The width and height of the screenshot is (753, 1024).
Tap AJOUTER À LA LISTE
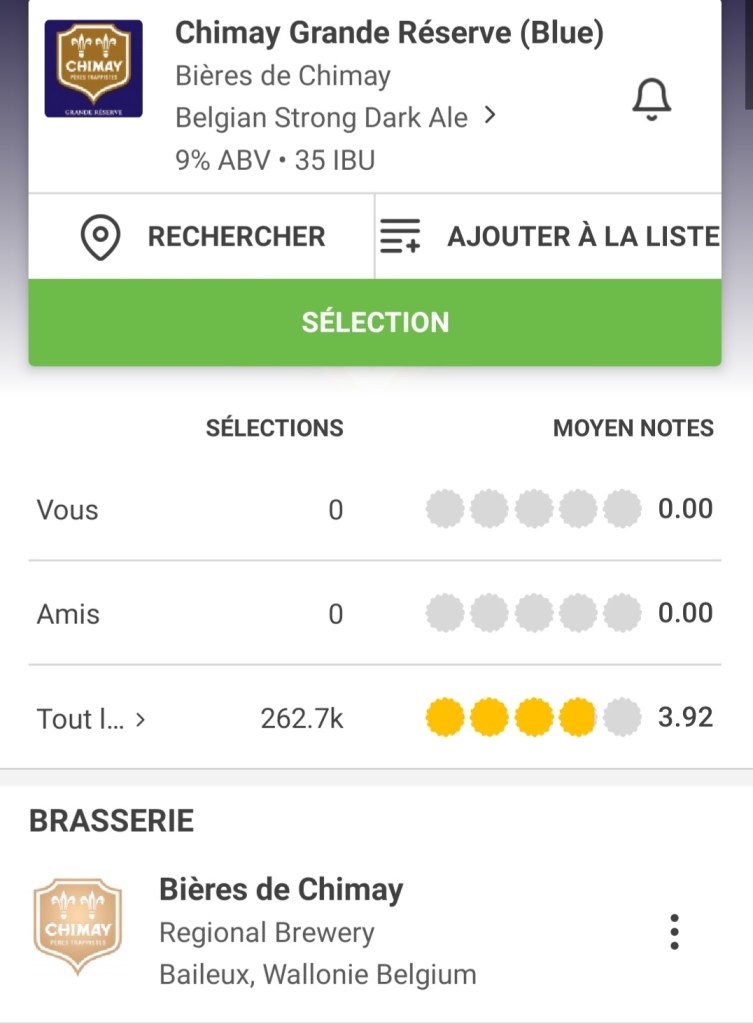[582, 237]
